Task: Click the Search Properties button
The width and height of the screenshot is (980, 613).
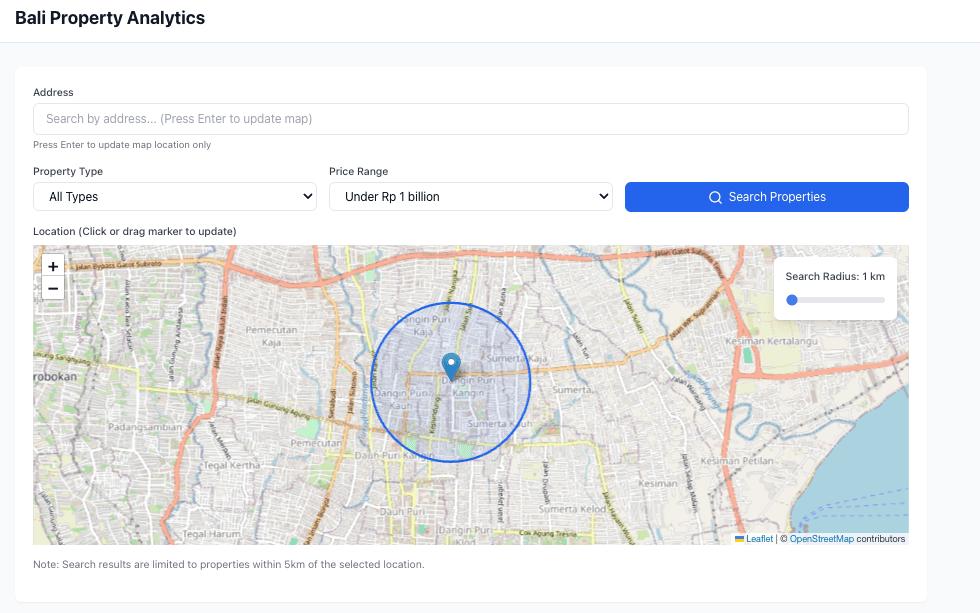Action: point(766,197)
